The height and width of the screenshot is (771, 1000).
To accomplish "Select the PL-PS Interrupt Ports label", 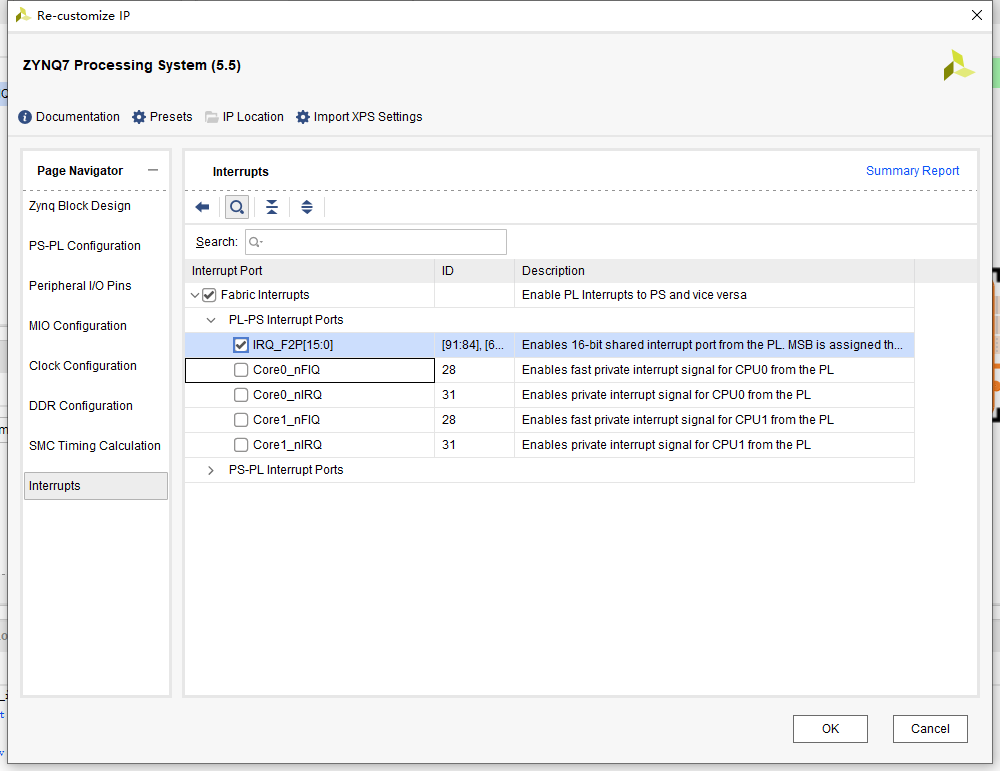I will [286, 320].
